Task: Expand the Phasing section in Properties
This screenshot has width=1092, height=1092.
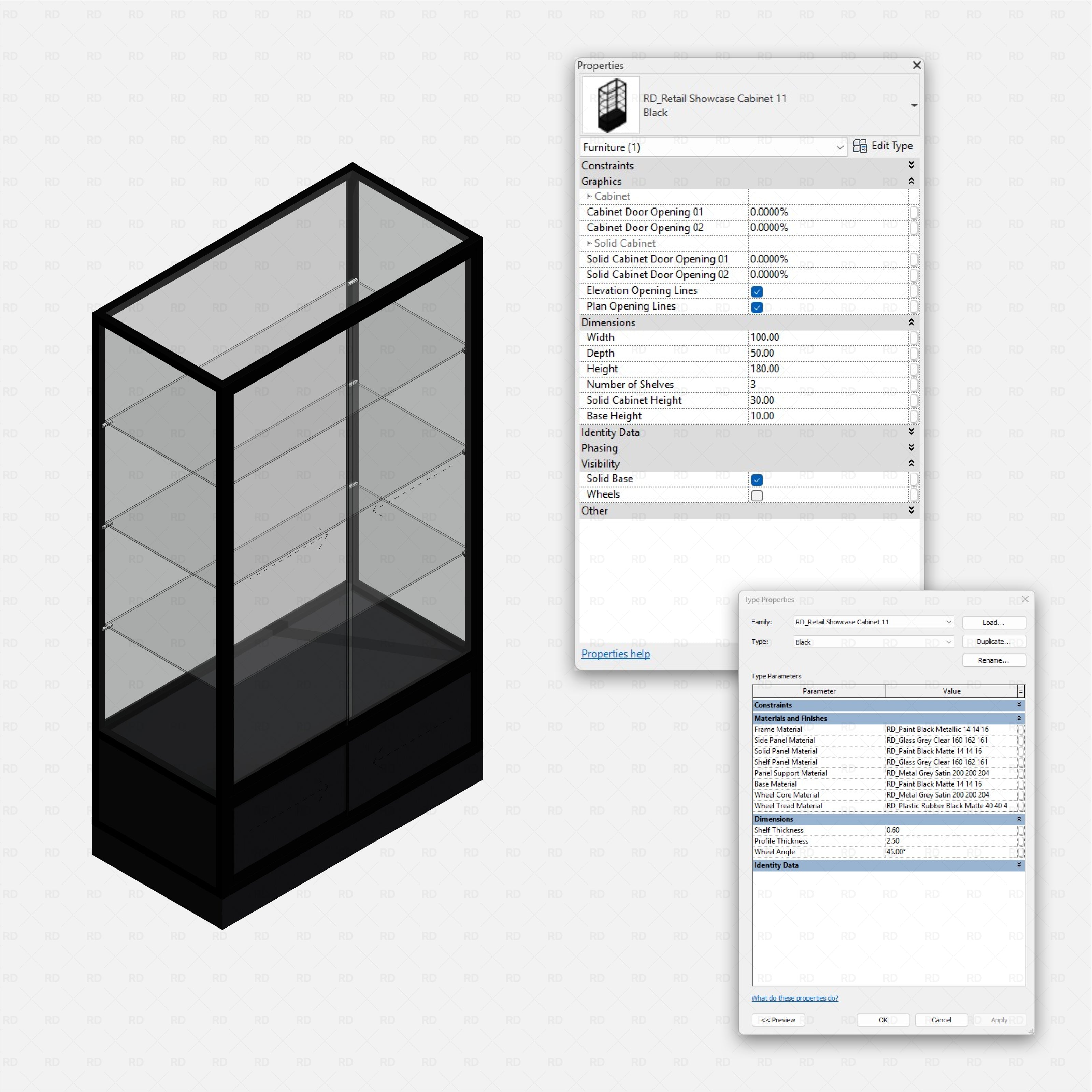Action: pos(911,448)
